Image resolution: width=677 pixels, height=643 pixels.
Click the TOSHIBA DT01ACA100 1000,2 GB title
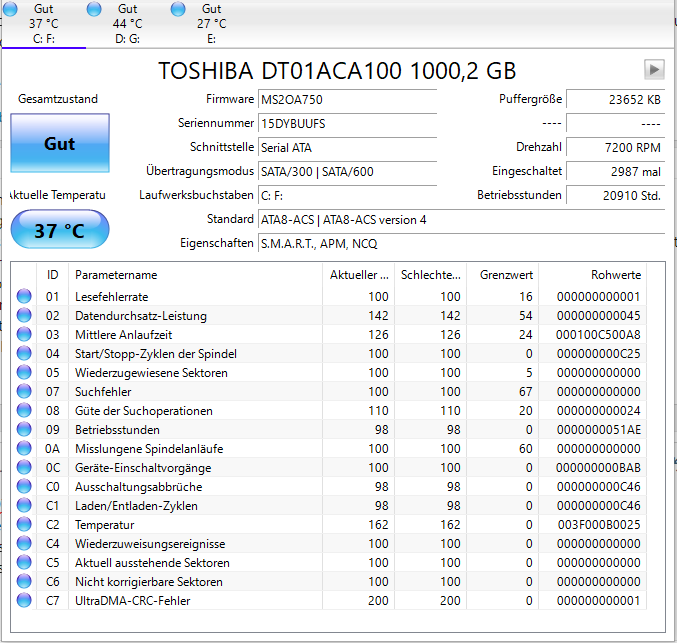(x=337, y=71)
